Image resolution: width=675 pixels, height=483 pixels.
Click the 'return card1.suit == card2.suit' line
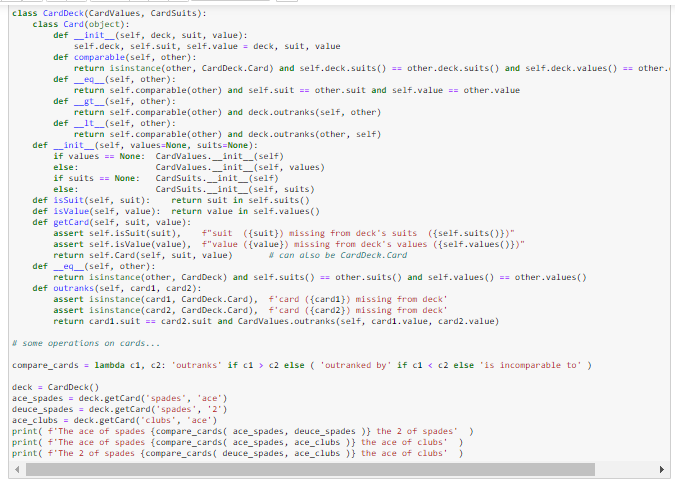[276, 321]
